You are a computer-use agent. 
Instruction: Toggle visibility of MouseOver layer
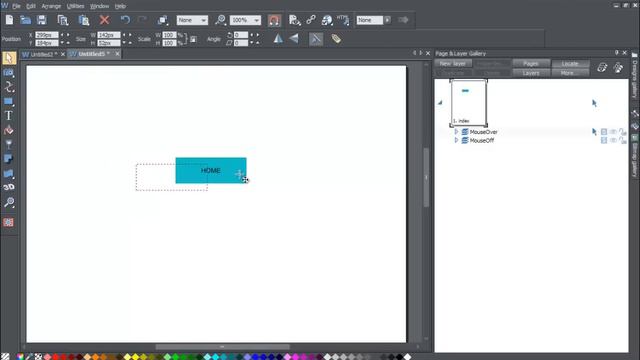pos(613,132)
